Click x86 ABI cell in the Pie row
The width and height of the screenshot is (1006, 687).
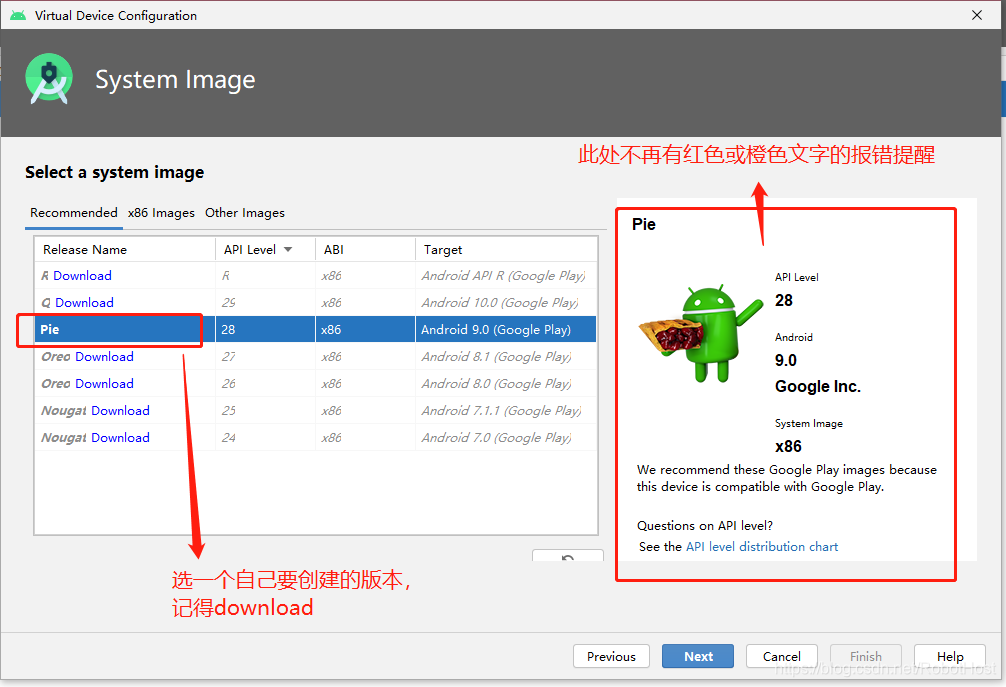tap(365, 330)
